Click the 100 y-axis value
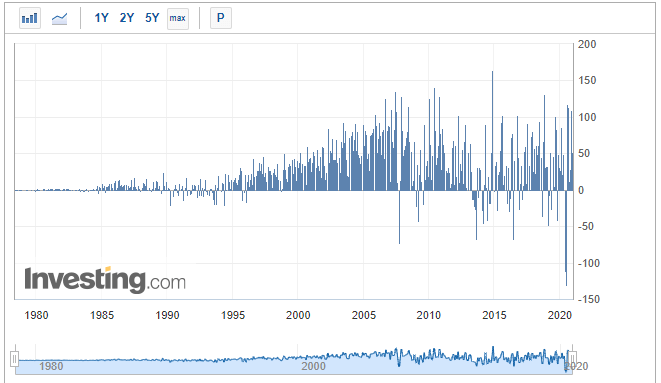The width and height of the screenshot is (661, 383). pos(587,117)
